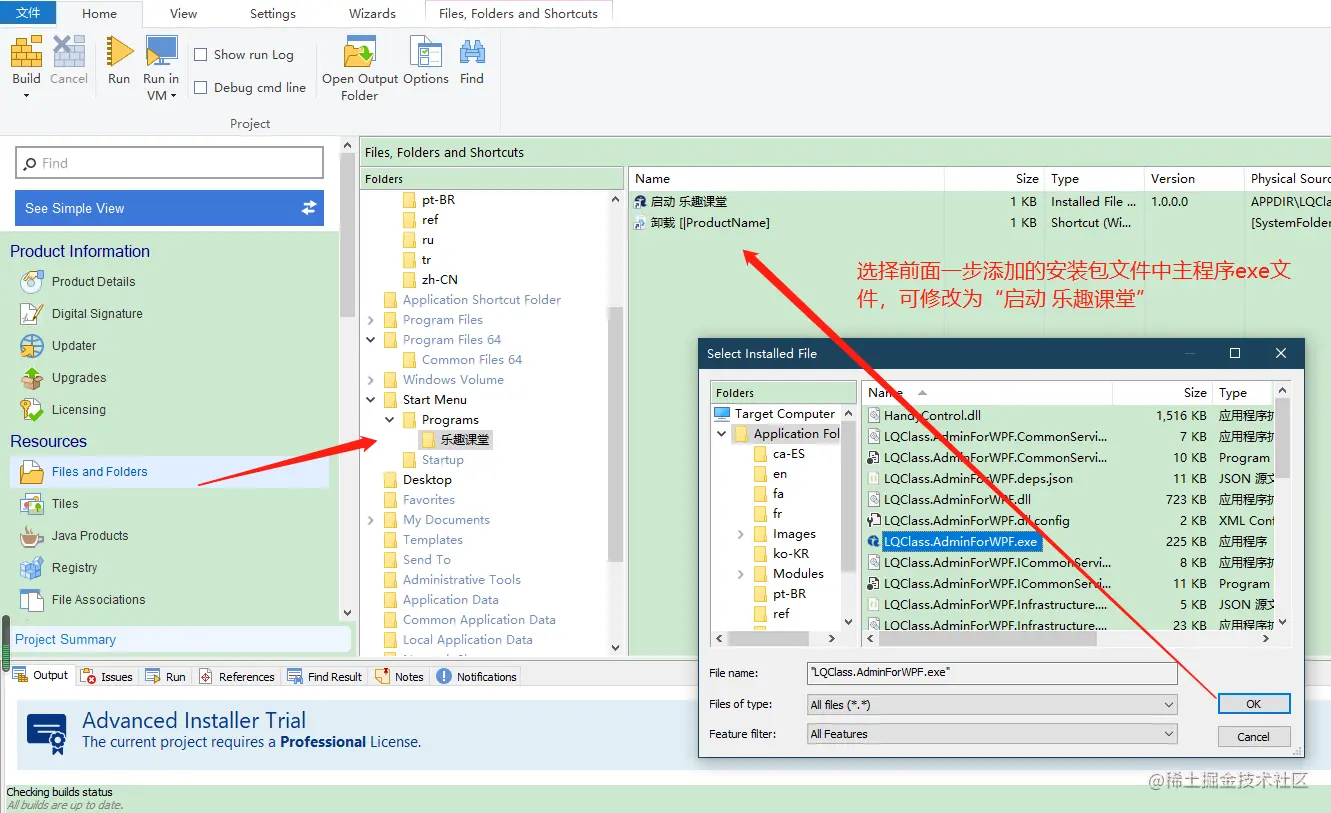Select LQClass.AdminForWPF.exe file in dialog
The width and height of the screenshot is (1331, 813).
click(961, 542)
